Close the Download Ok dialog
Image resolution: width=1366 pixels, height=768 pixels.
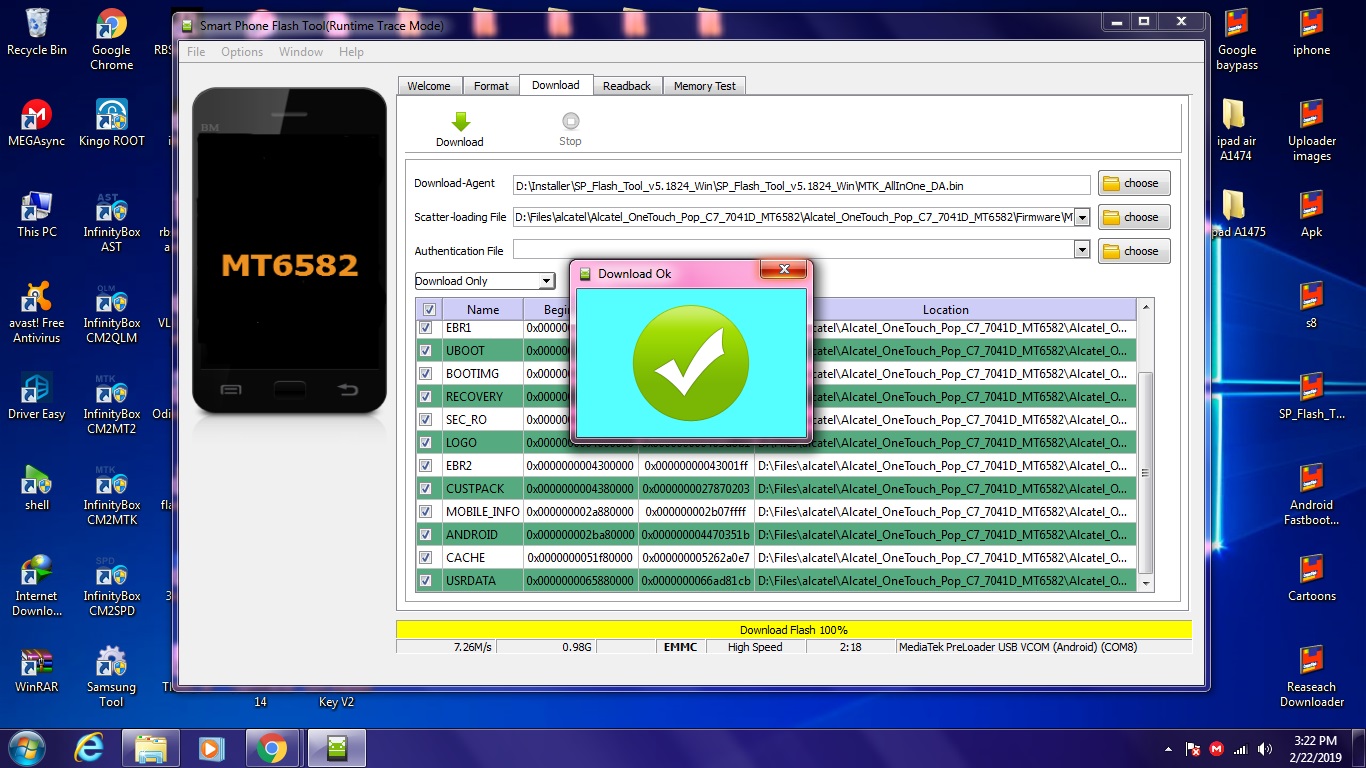pos(784,270)
